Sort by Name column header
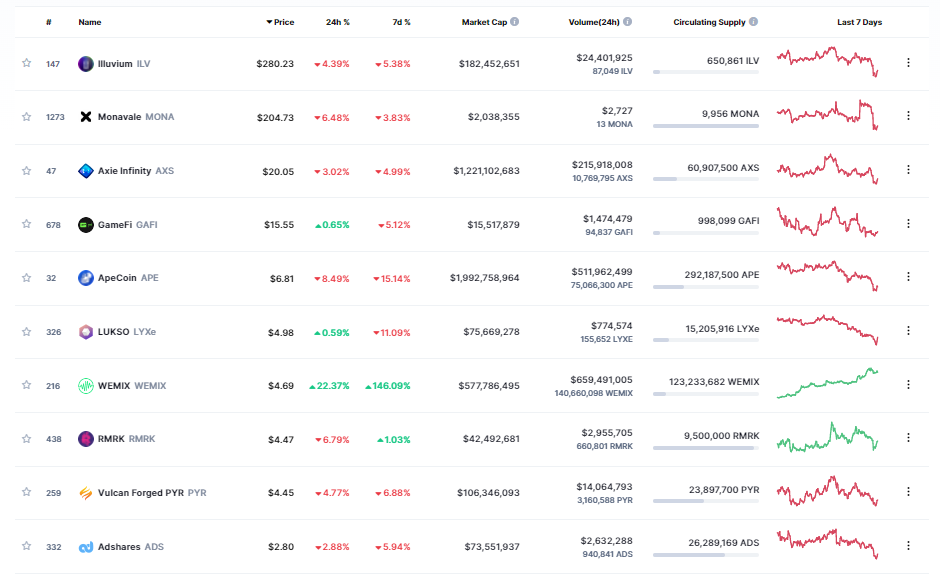 90,22
